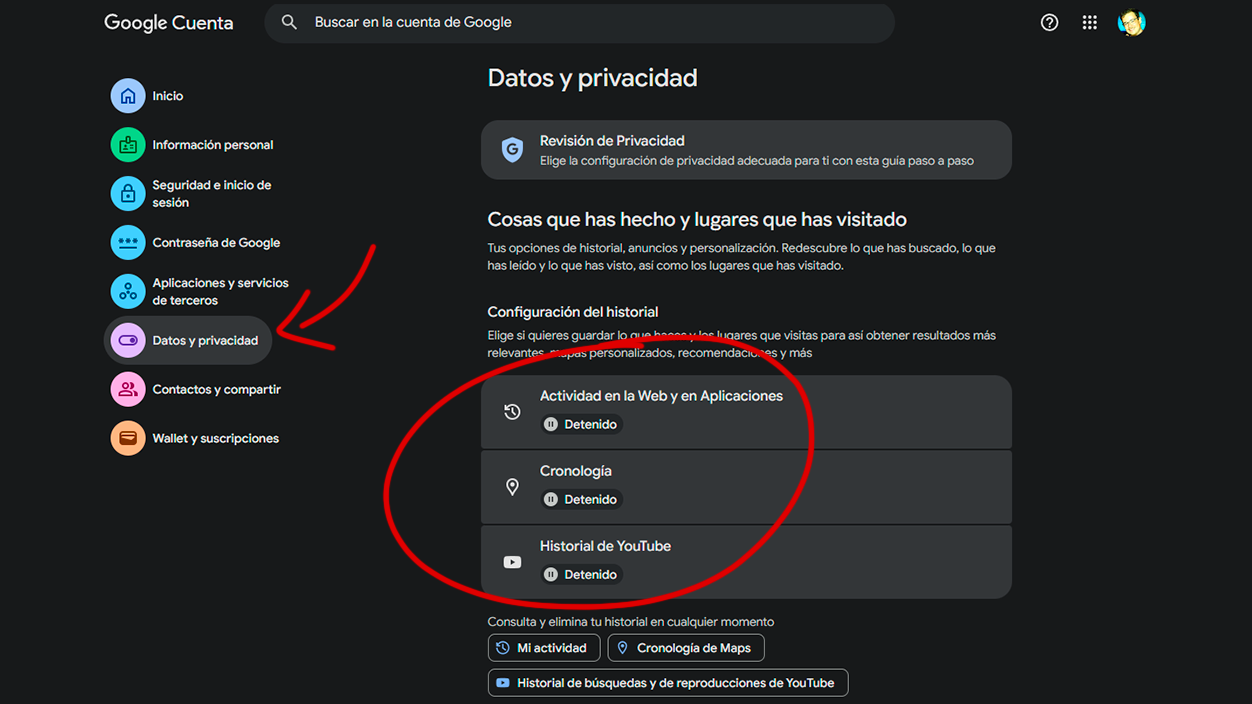Toggle Detenido on the Cronología setting
The width and height of the screenshot is (1252, 704).
coord(581,498)
